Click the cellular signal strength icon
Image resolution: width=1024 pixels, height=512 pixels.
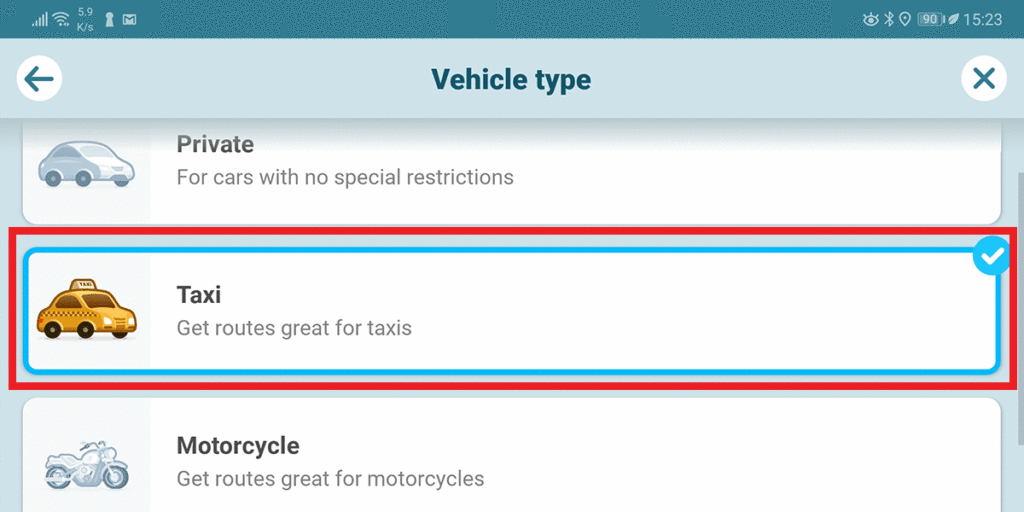tap(40, 20)
